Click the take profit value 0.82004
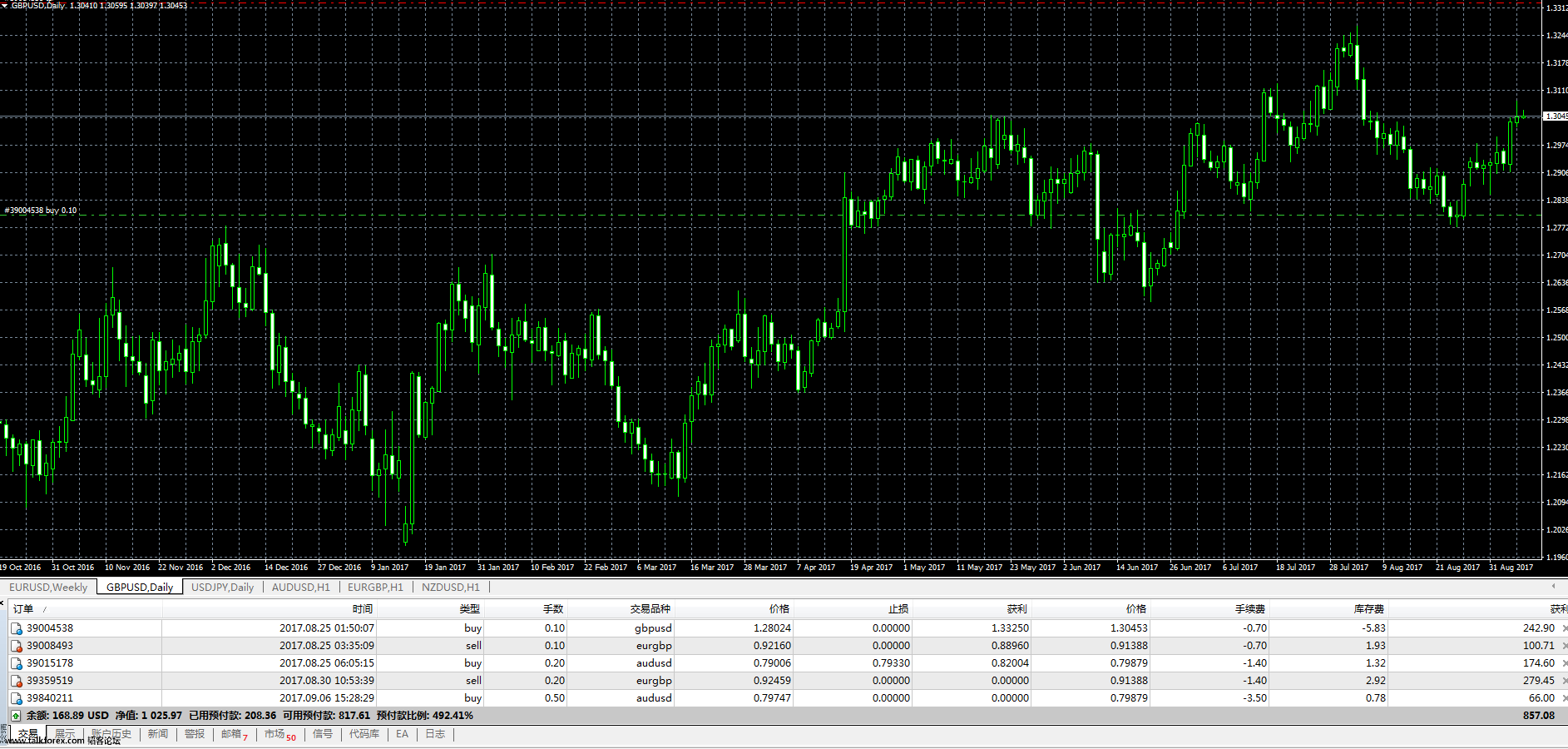The image size is (1568, 749). 1010,663
